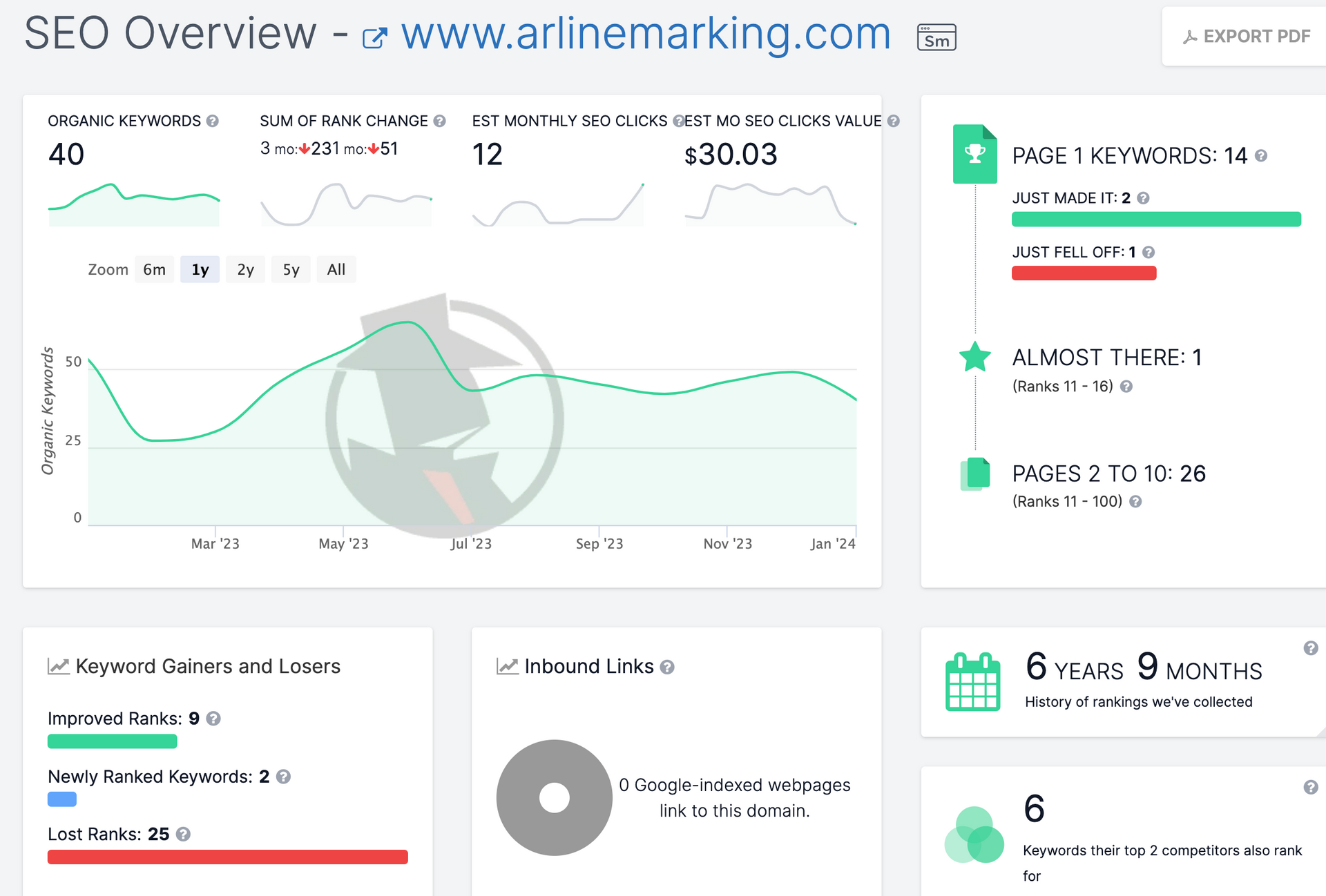Click the Nov '23 axis label
The image size is (1326, 896).
[x=728, y=544]
